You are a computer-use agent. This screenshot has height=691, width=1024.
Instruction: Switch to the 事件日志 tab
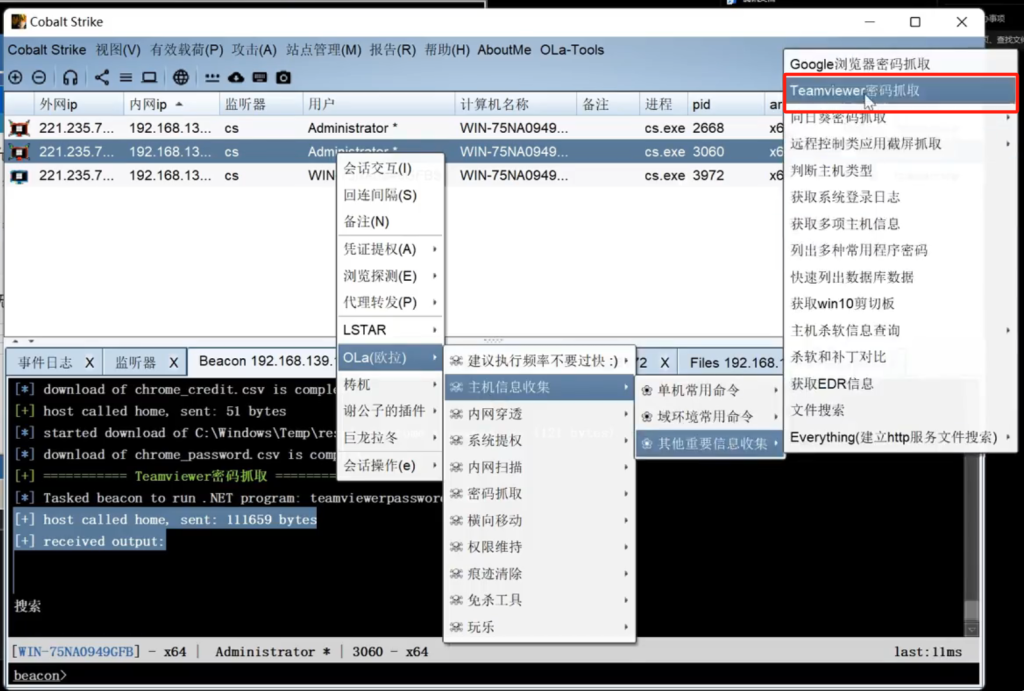coord(45,362)
